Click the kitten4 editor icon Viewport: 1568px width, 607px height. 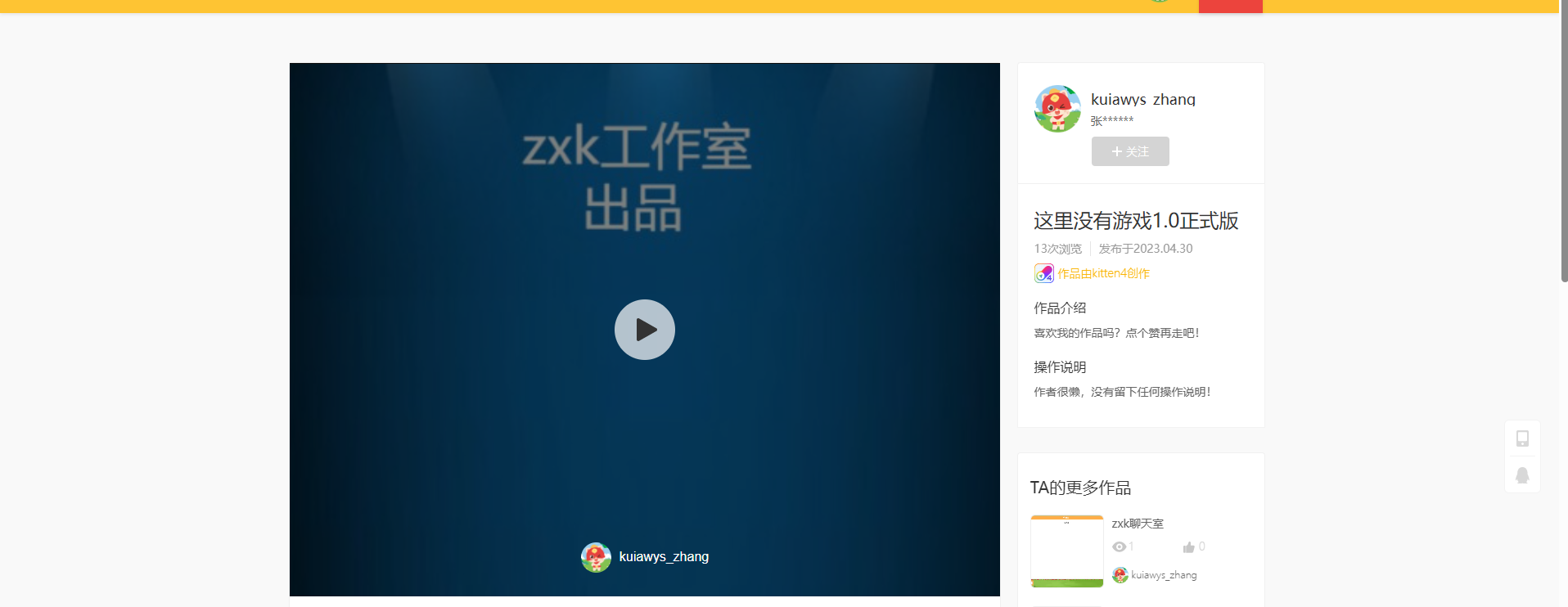[1043, 273]
